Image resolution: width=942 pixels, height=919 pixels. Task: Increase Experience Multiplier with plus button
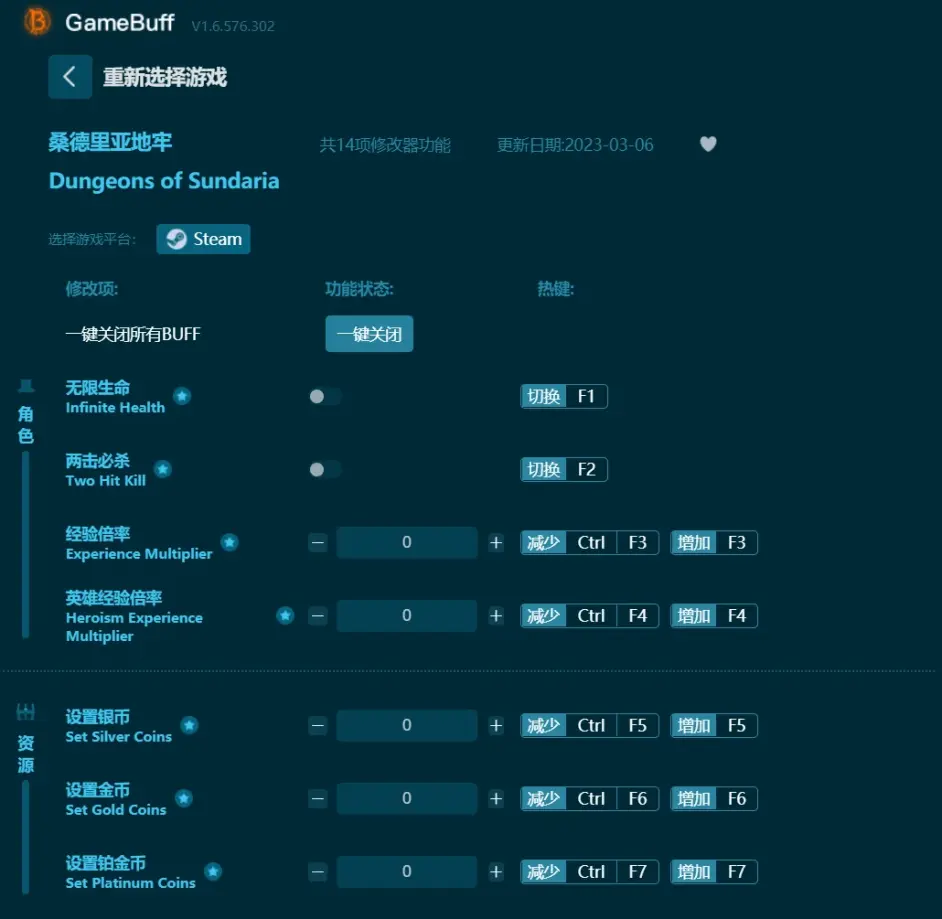click(x=496, y=543)
